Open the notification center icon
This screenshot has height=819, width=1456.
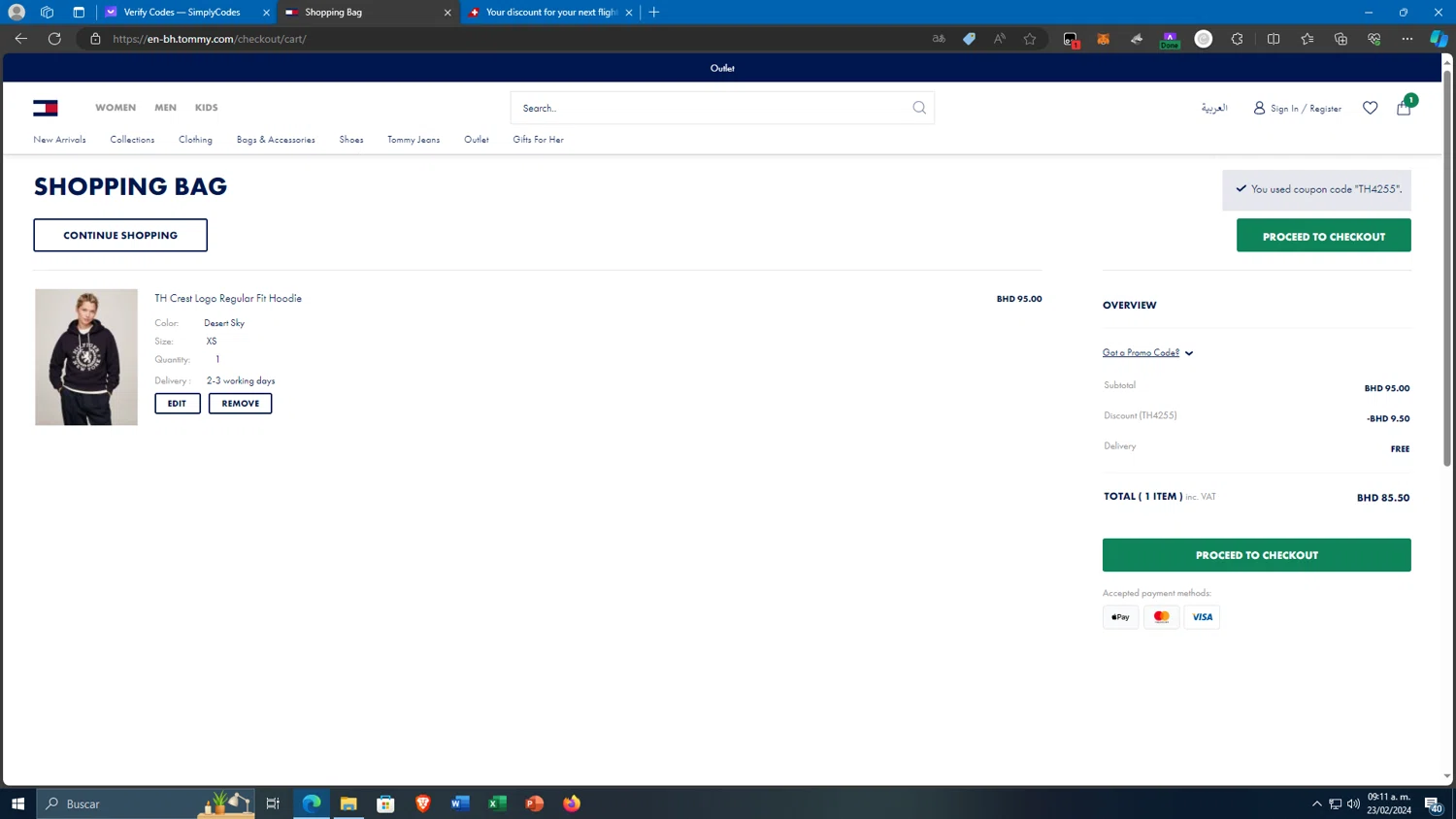point(1433,803)
